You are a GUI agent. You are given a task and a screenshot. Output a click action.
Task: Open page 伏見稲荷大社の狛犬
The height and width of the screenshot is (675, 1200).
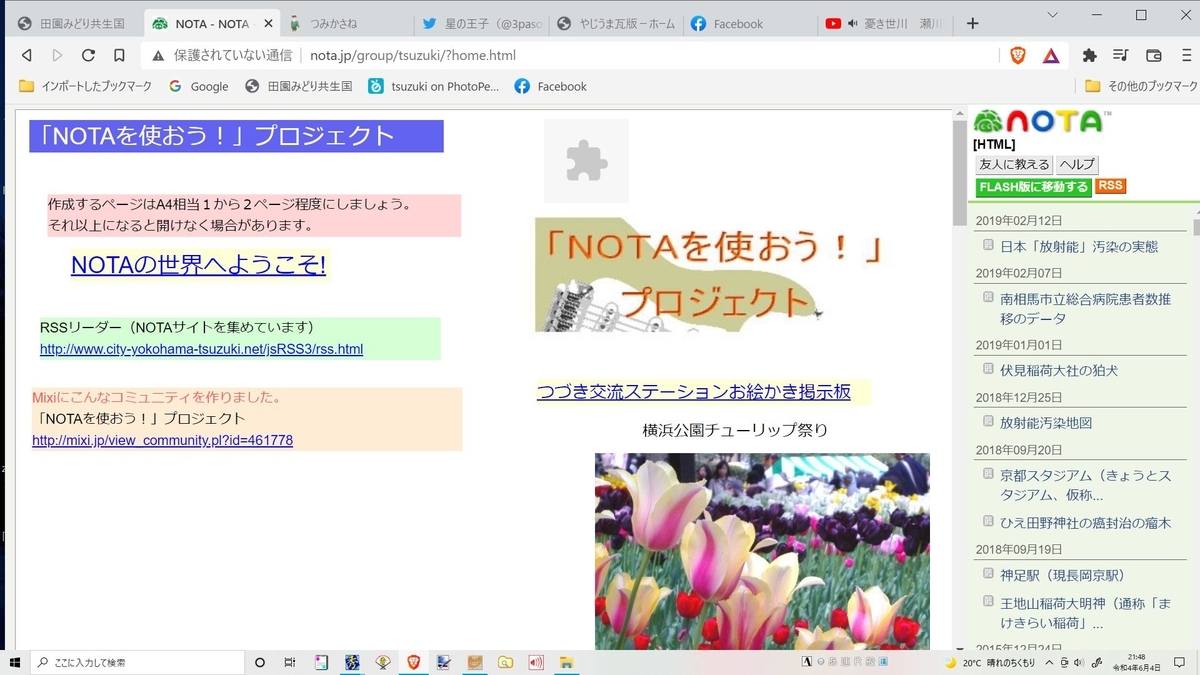(x=1059, y=370)
